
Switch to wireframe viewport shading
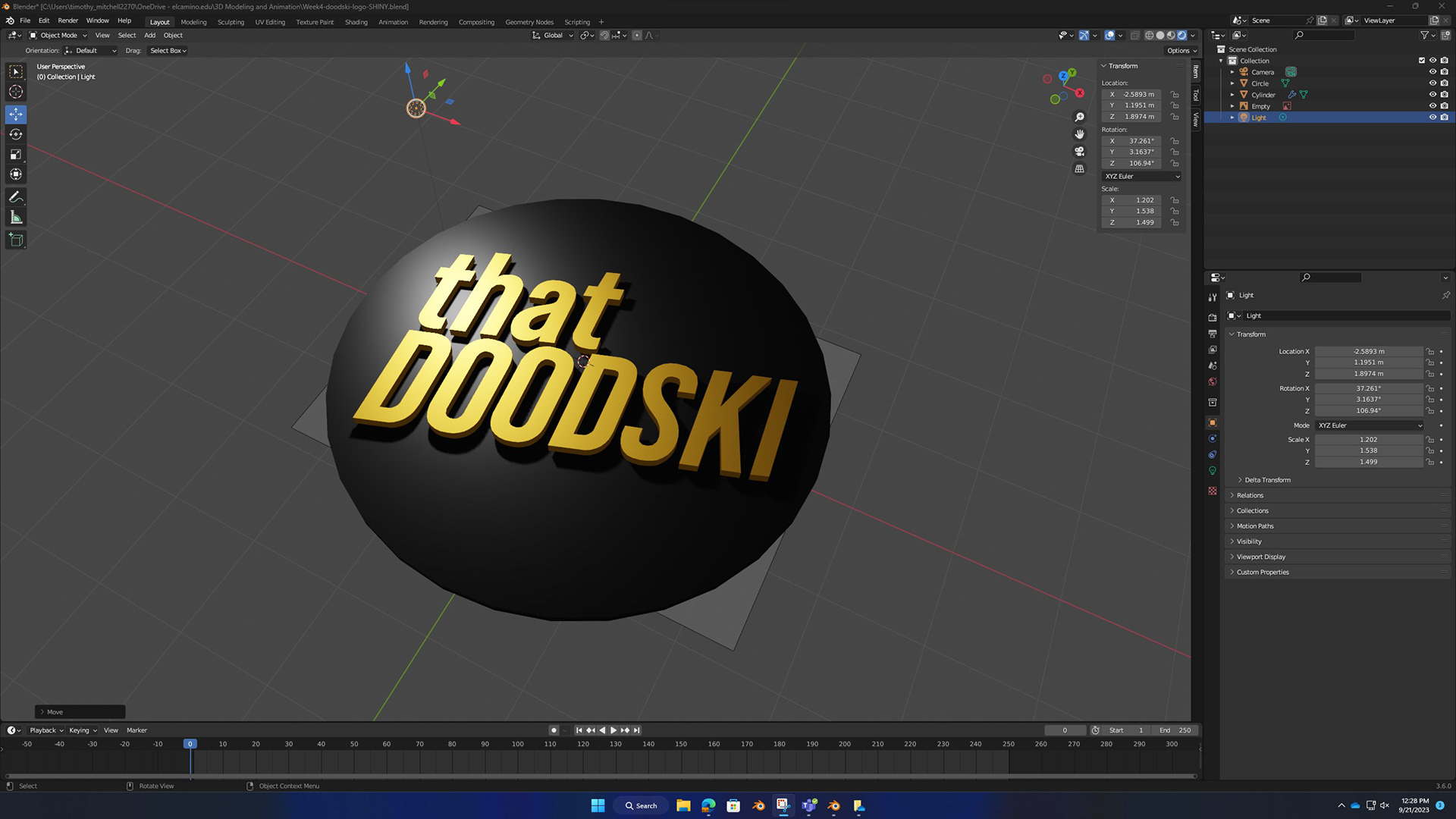(1149, 36)
